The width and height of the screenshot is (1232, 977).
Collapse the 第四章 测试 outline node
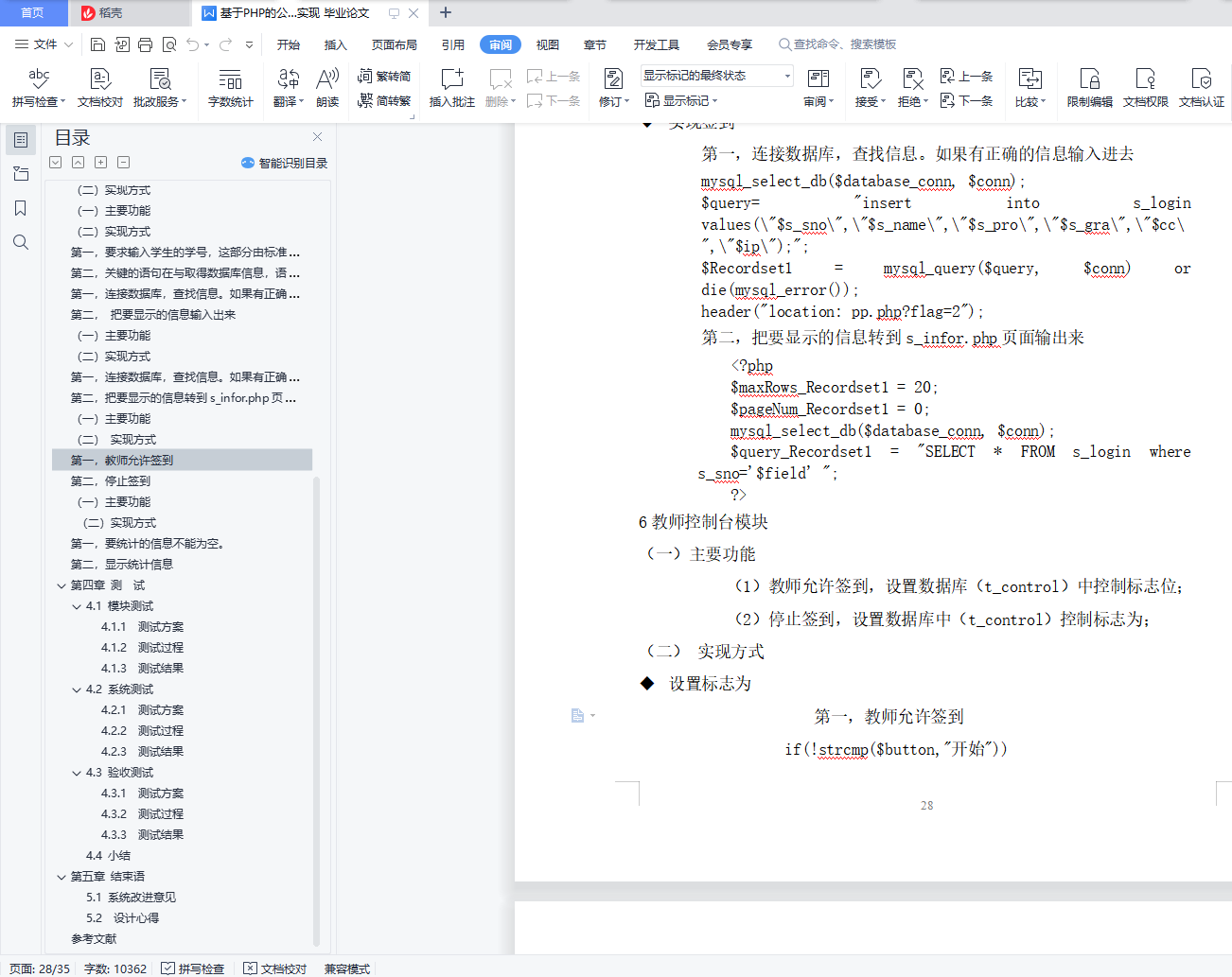pos(62,585)
